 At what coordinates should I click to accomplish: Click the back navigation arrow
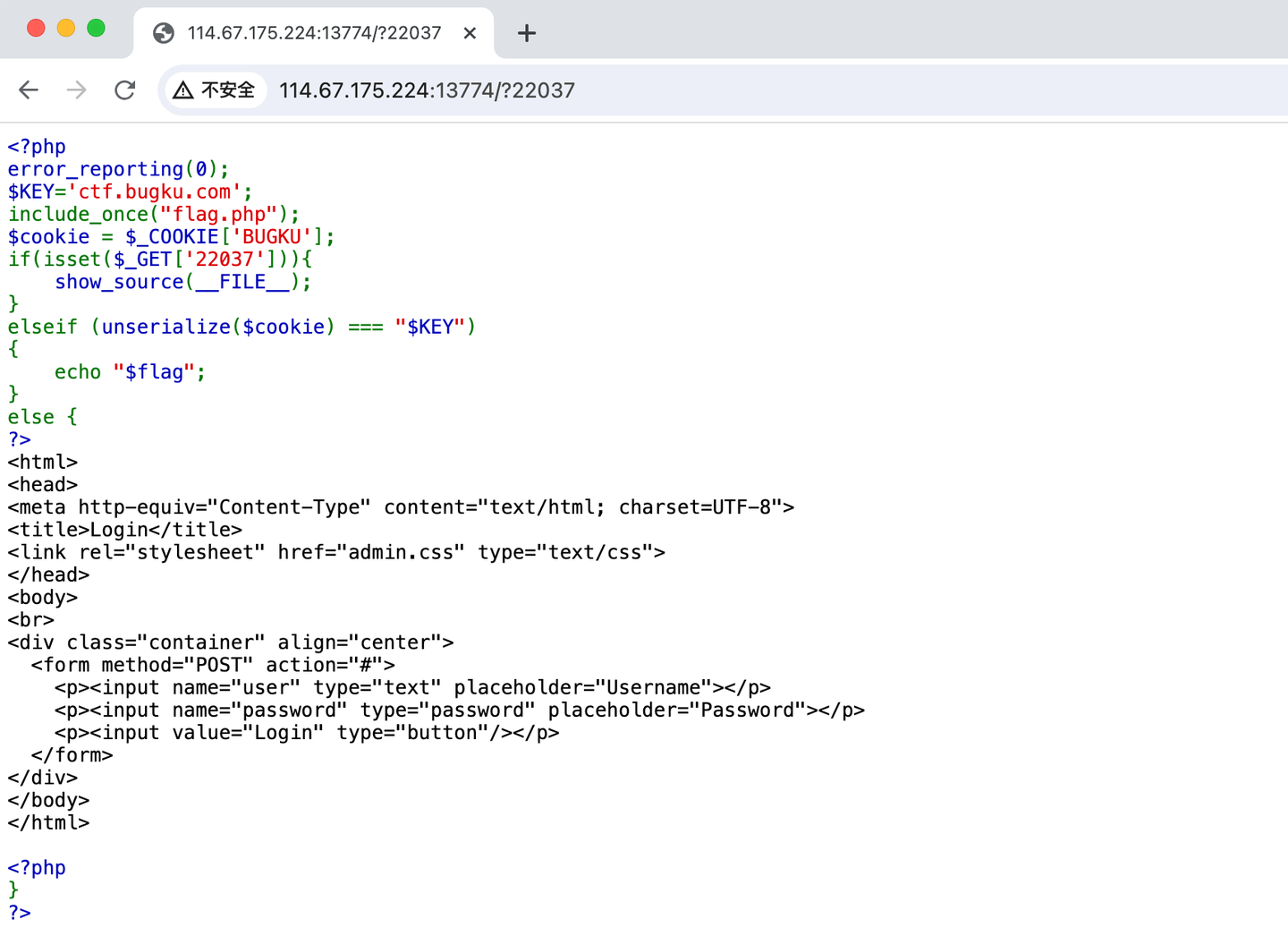(x=28, y=89)
